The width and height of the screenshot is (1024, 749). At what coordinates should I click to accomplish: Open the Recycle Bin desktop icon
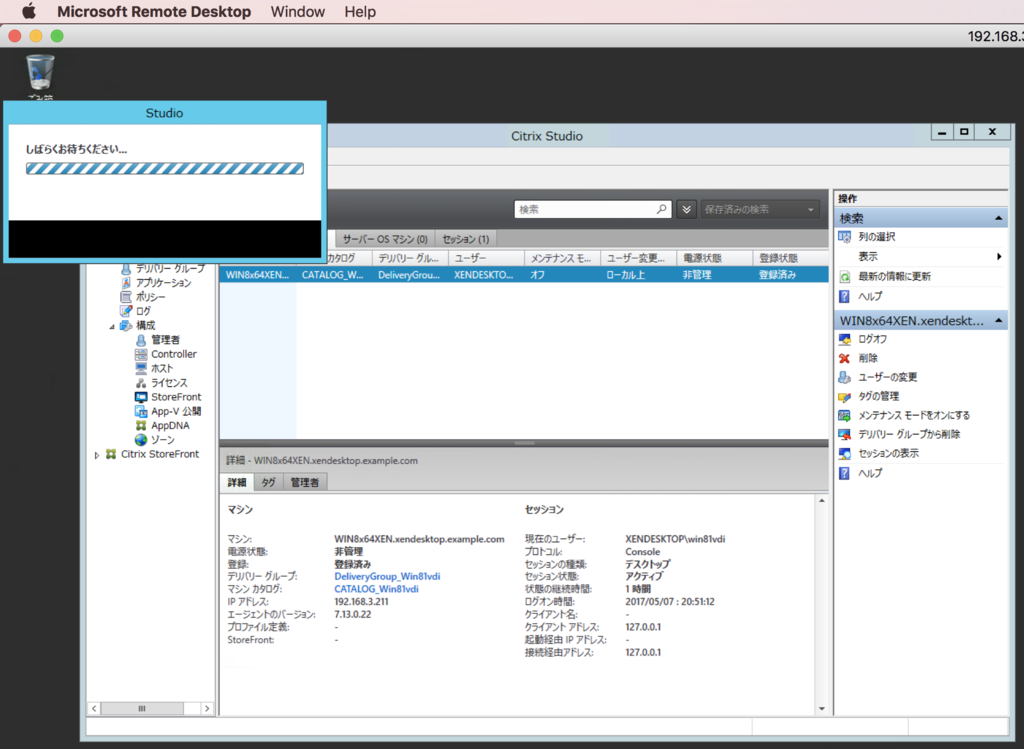point(40,72)
